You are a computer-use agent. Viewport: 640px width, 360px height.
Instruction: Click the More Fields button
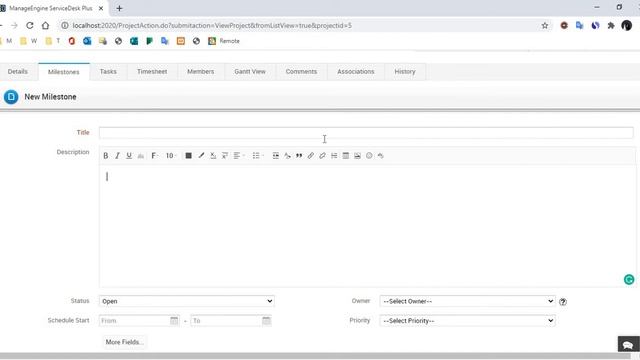(x=124, y=342)
